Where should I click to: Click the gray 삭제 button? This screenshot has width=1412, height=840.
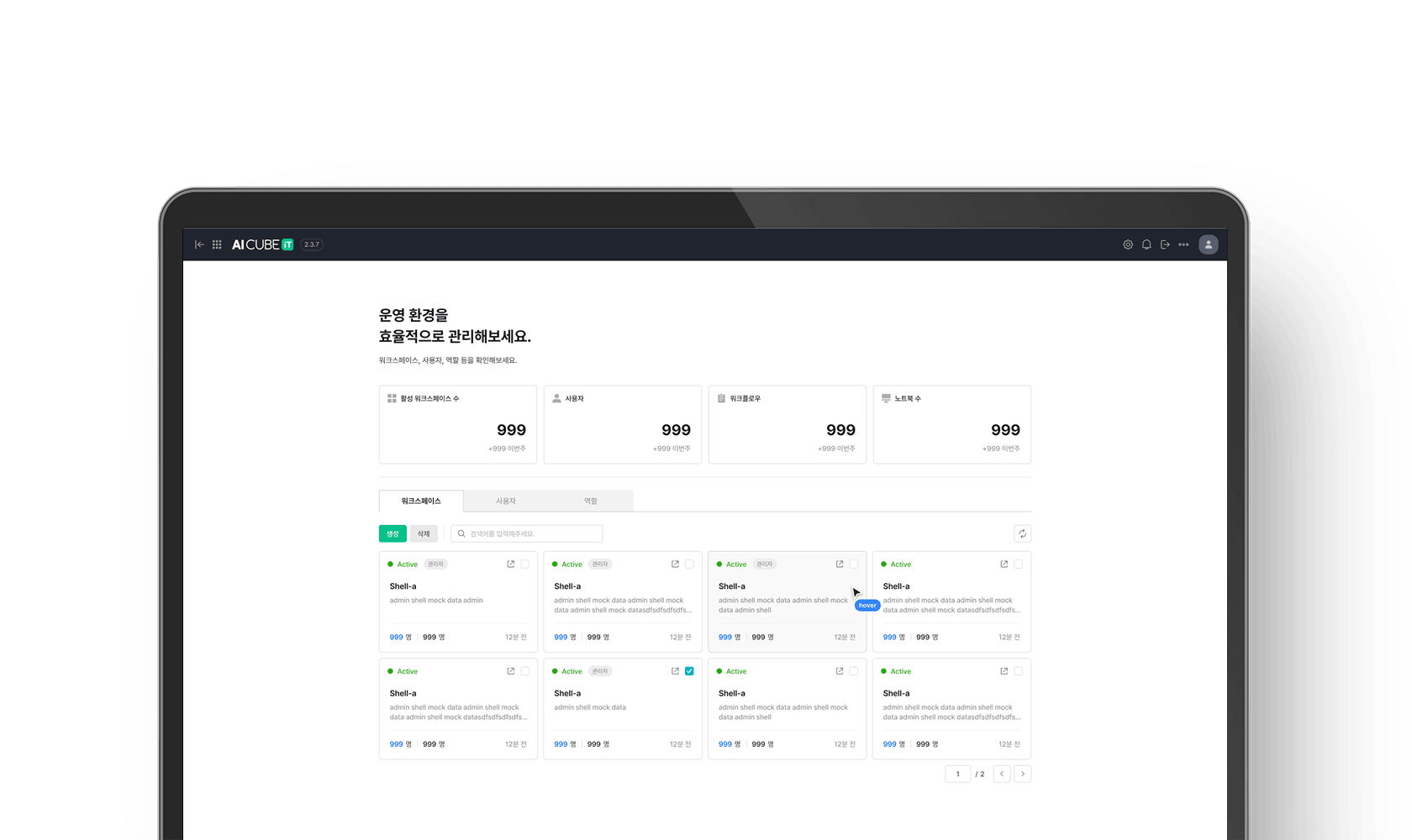424,533
